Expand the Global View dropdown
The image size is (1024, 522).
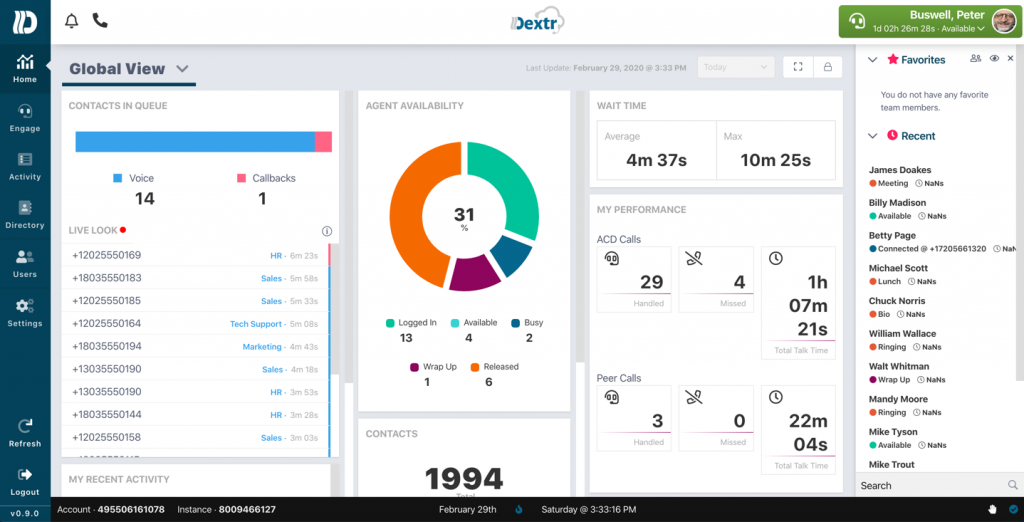(182, 69)
